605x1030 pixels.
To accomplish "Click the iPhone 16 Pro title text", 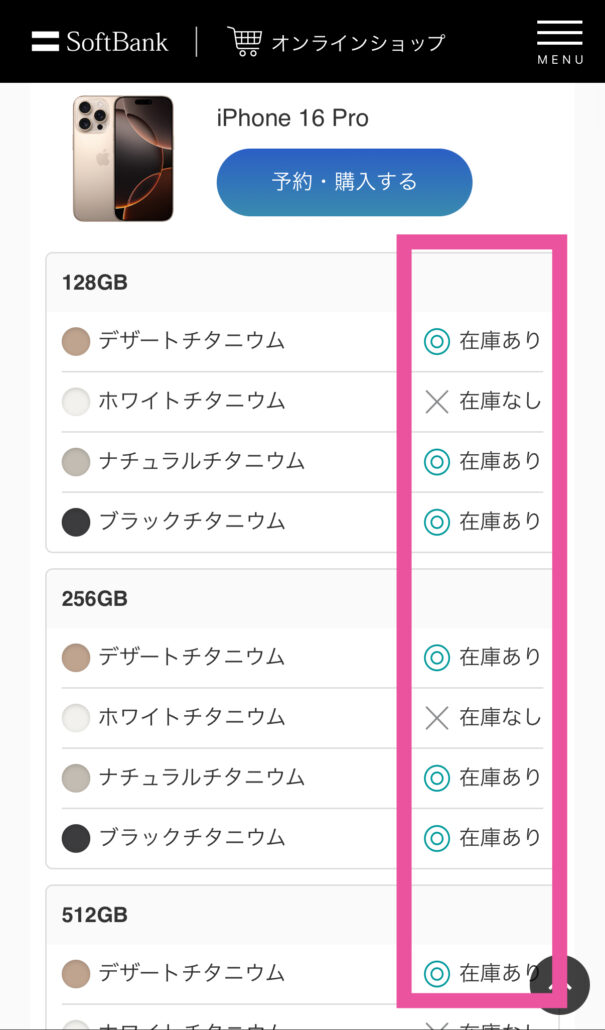I will 292,118.
